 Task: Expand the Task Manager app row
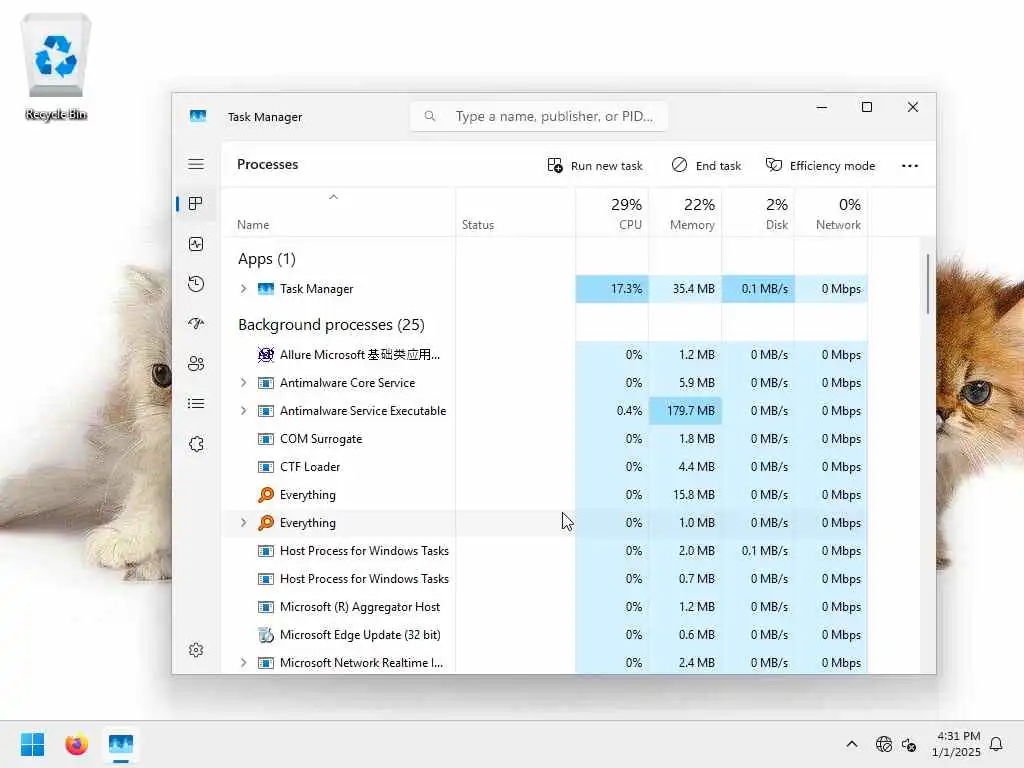click(x=243, y=289)
